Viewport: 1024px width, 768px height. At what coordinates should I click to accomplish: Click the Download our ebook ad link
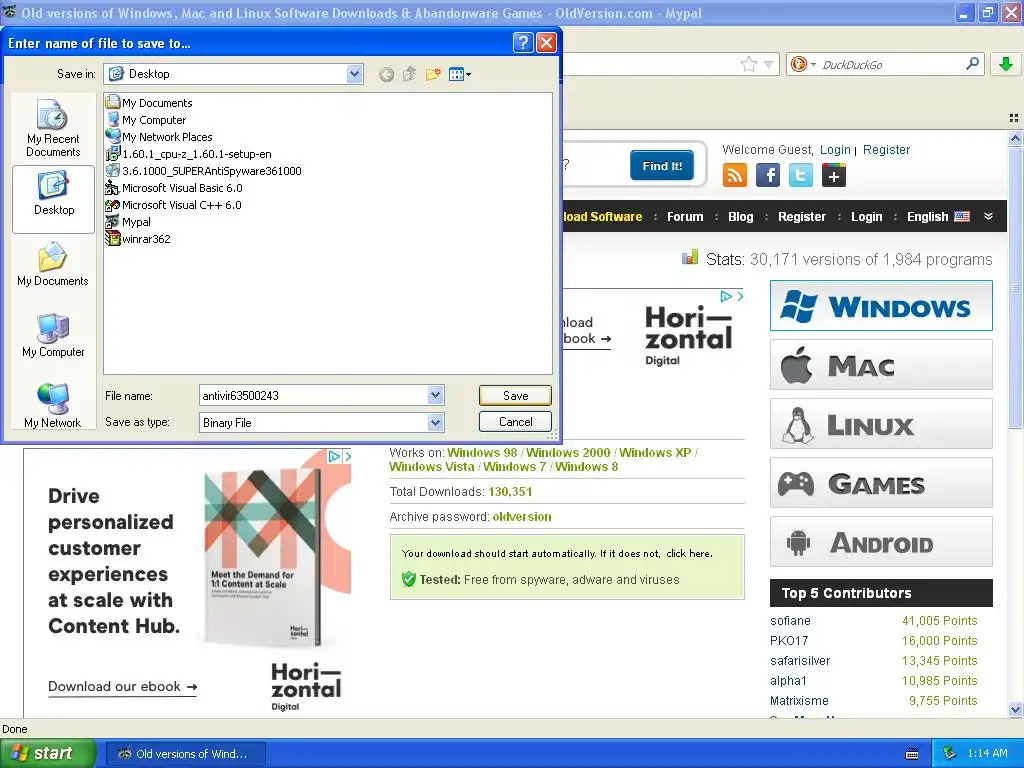point(122,686)
